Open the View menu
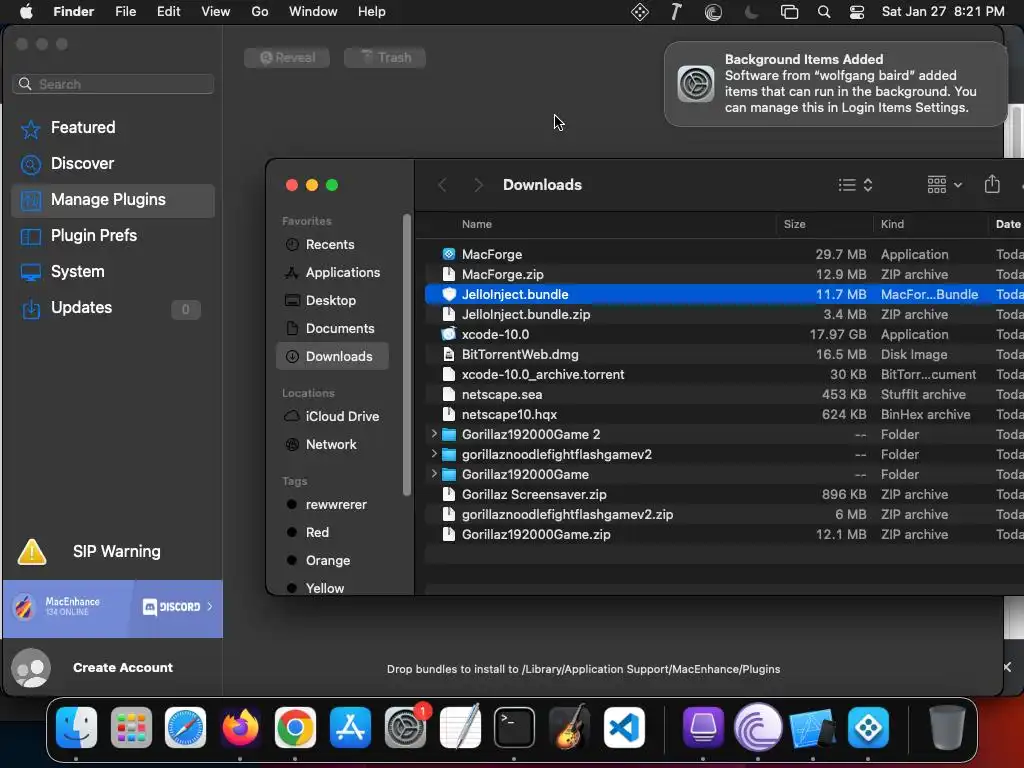Viewport: 1024px width, 768px height. click(216, 12)
